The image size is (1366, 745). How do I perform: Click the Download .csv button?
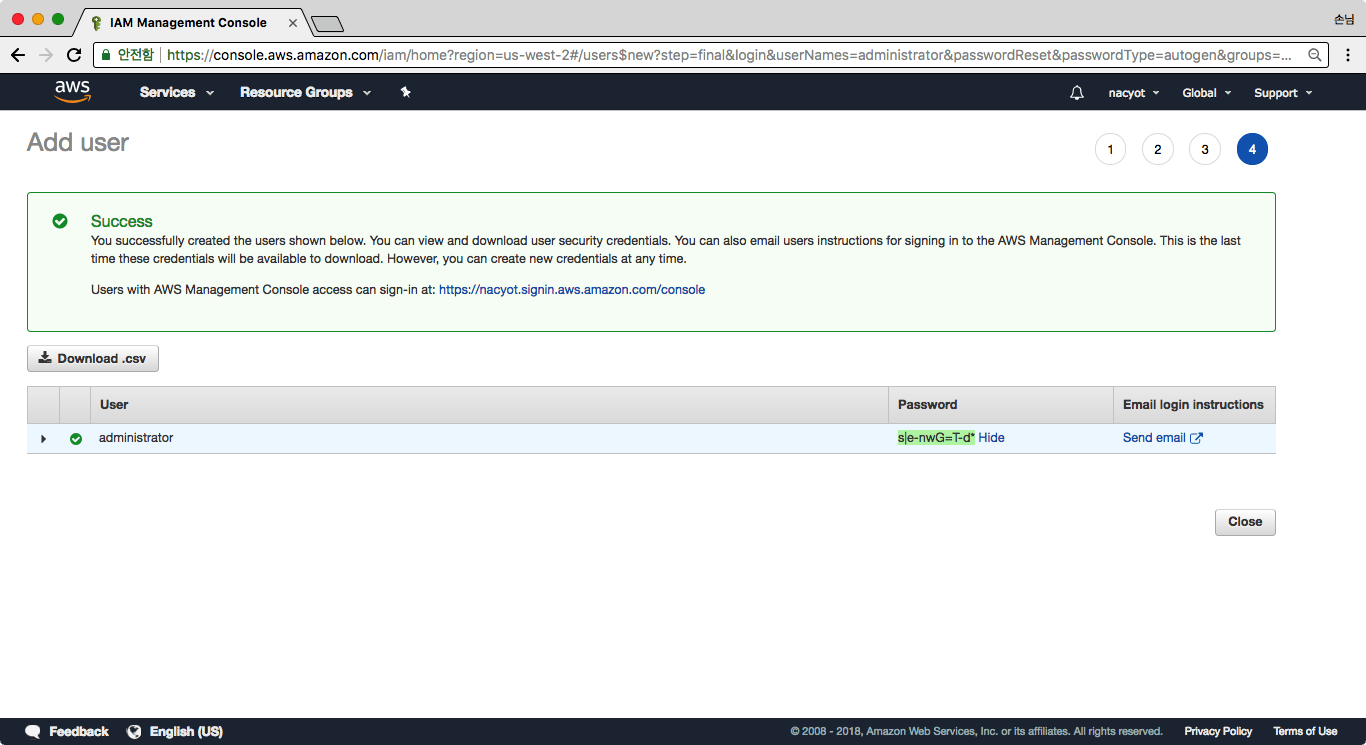93,359
